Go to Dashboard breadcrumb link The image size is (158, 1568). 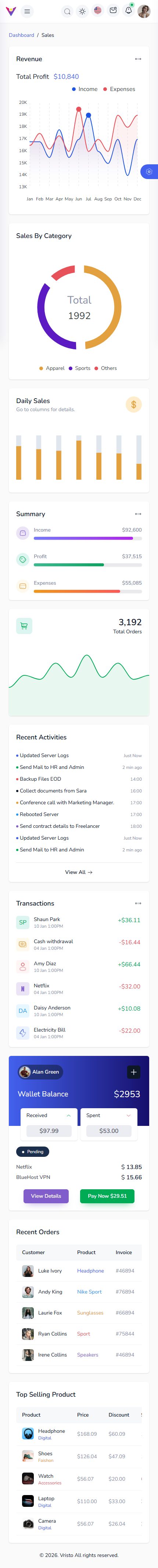click(21, 35)
